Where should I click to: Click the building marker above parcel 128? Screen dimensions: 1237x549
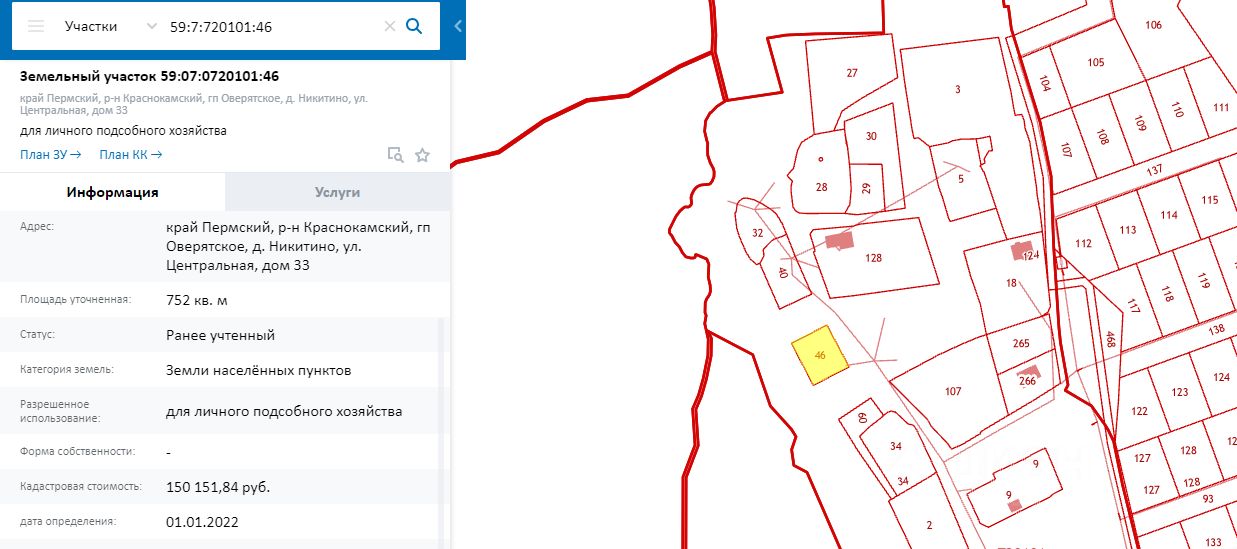[x=839, y=240]
